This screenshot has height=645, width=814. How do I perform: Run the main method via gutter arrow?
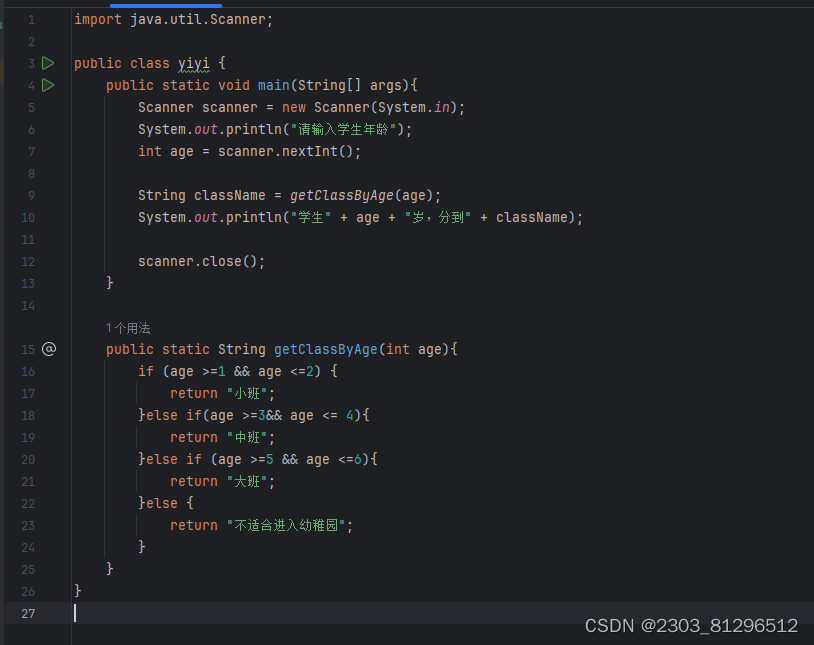pyautogui.click(x=48, y=85)
